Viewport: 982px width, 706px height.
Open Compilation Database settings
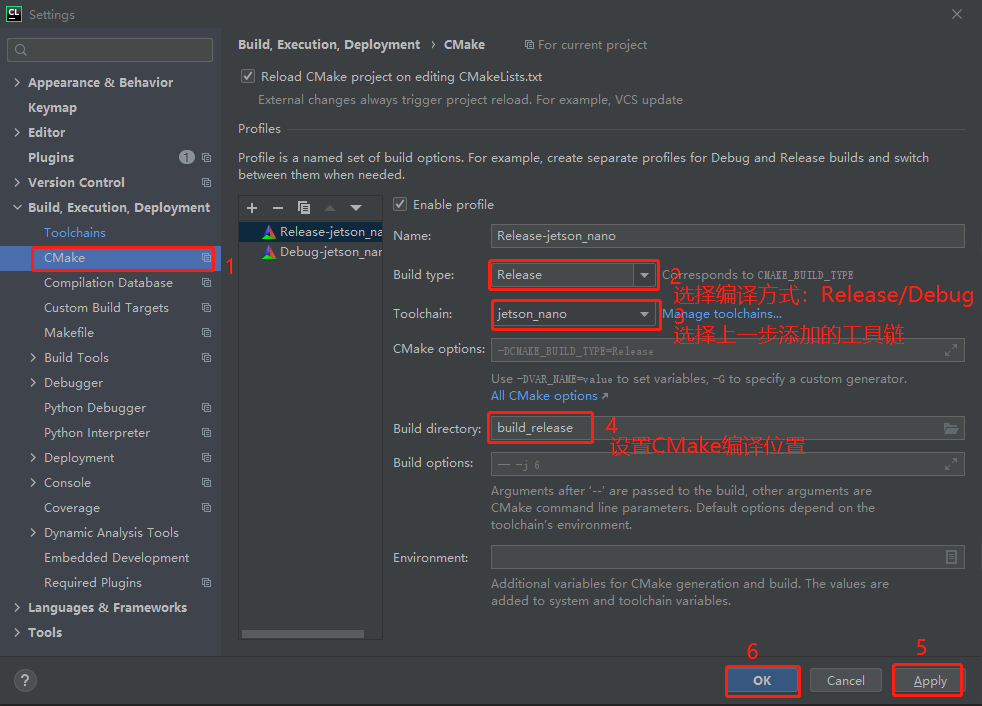click(x=108, y=283)
